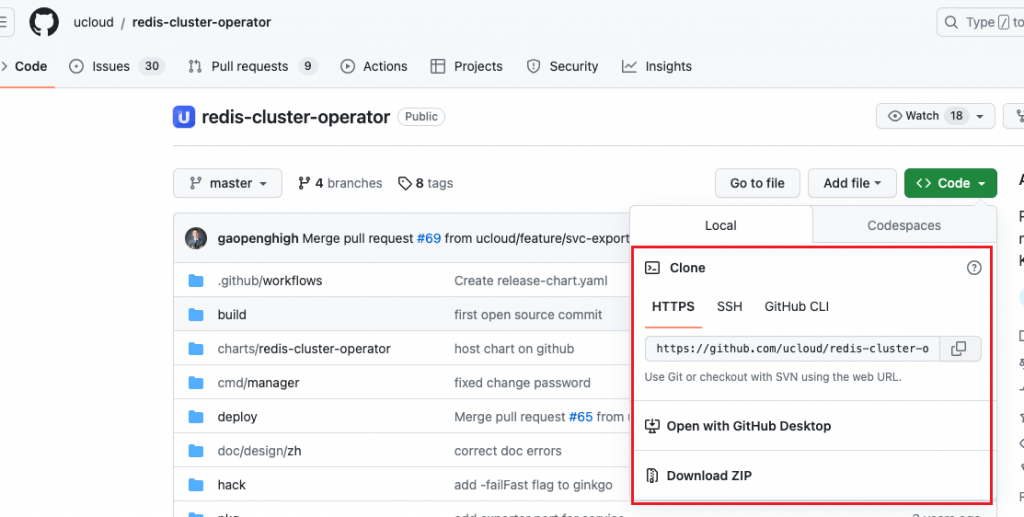Open 'host chart on github' commit message
This screenshot has height=517, width=1024.
[514, 349]
